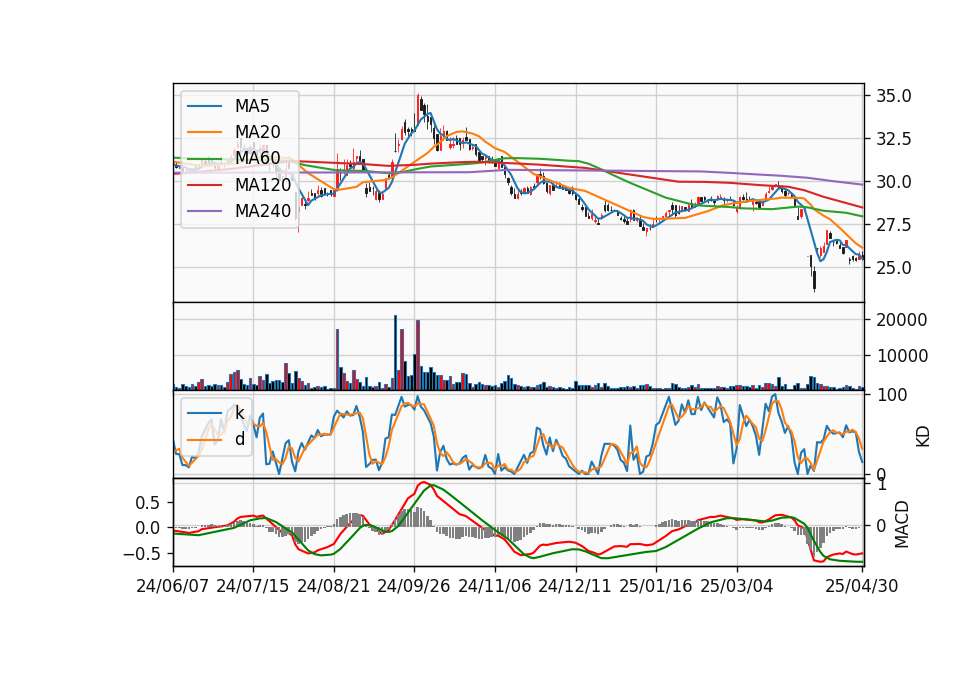This screenshot has width=960, height=690.
Task: Click the 24/08/21 date axis label
Action: [334, 586]
